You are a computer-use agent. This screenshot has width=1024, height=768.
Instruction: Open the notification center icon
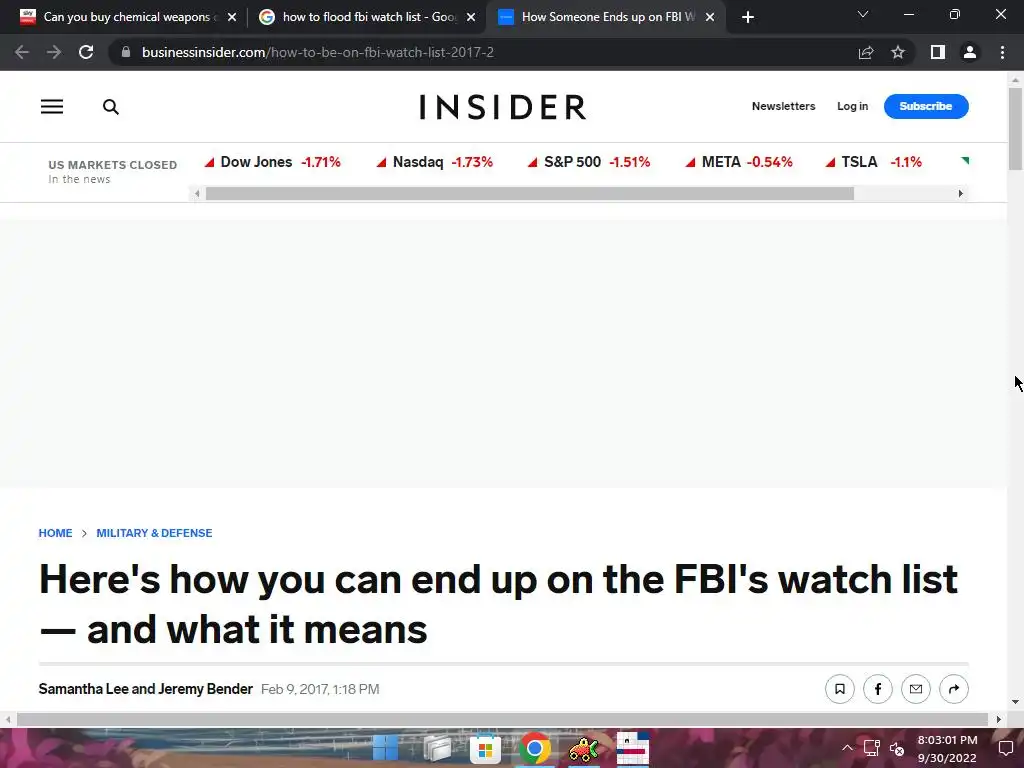[x=1006, y=748]
